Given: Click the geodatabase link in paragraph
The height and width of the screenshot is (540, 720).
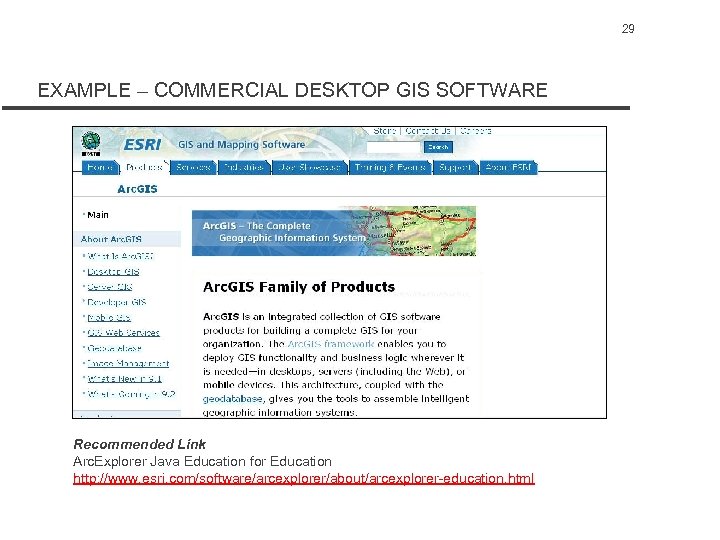Looking at the screenshot, I should (x=232, y=399).
